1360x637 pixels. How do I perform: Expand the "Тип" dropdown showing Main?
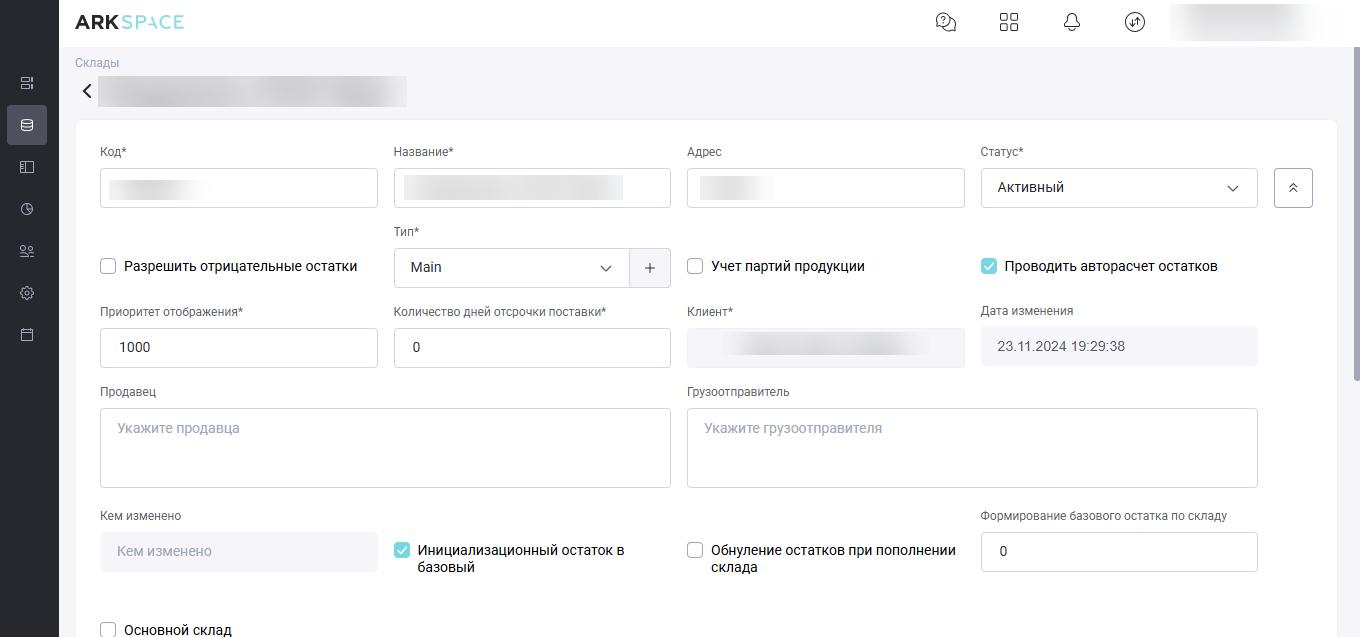click(x=511, y=268)
